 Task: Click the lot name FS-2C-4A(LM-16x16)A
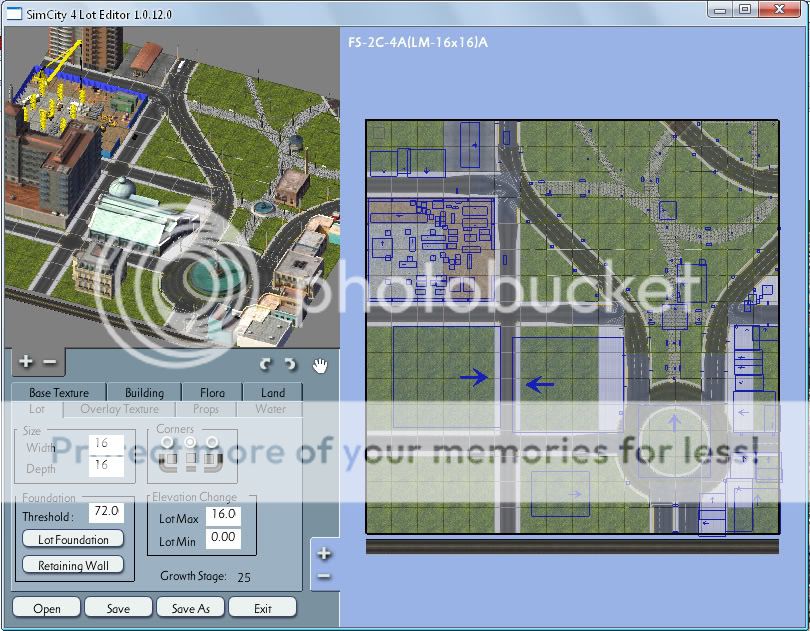click(x=418, y=42)
